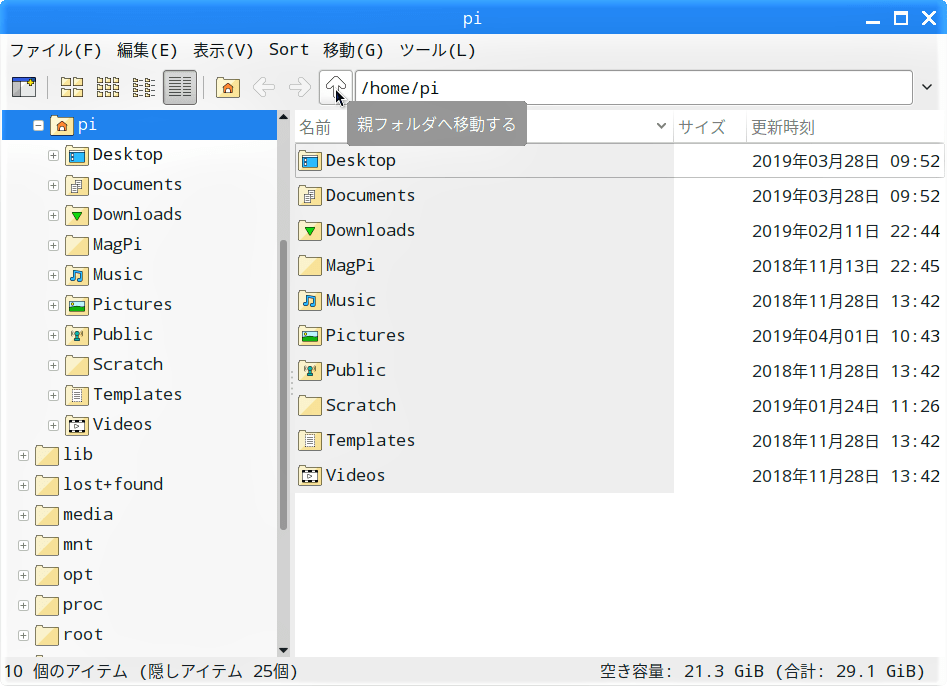The image size is (947, 686).
Task: Open the Sort menu
Action: pyautogui.click(x=289, y=50)
